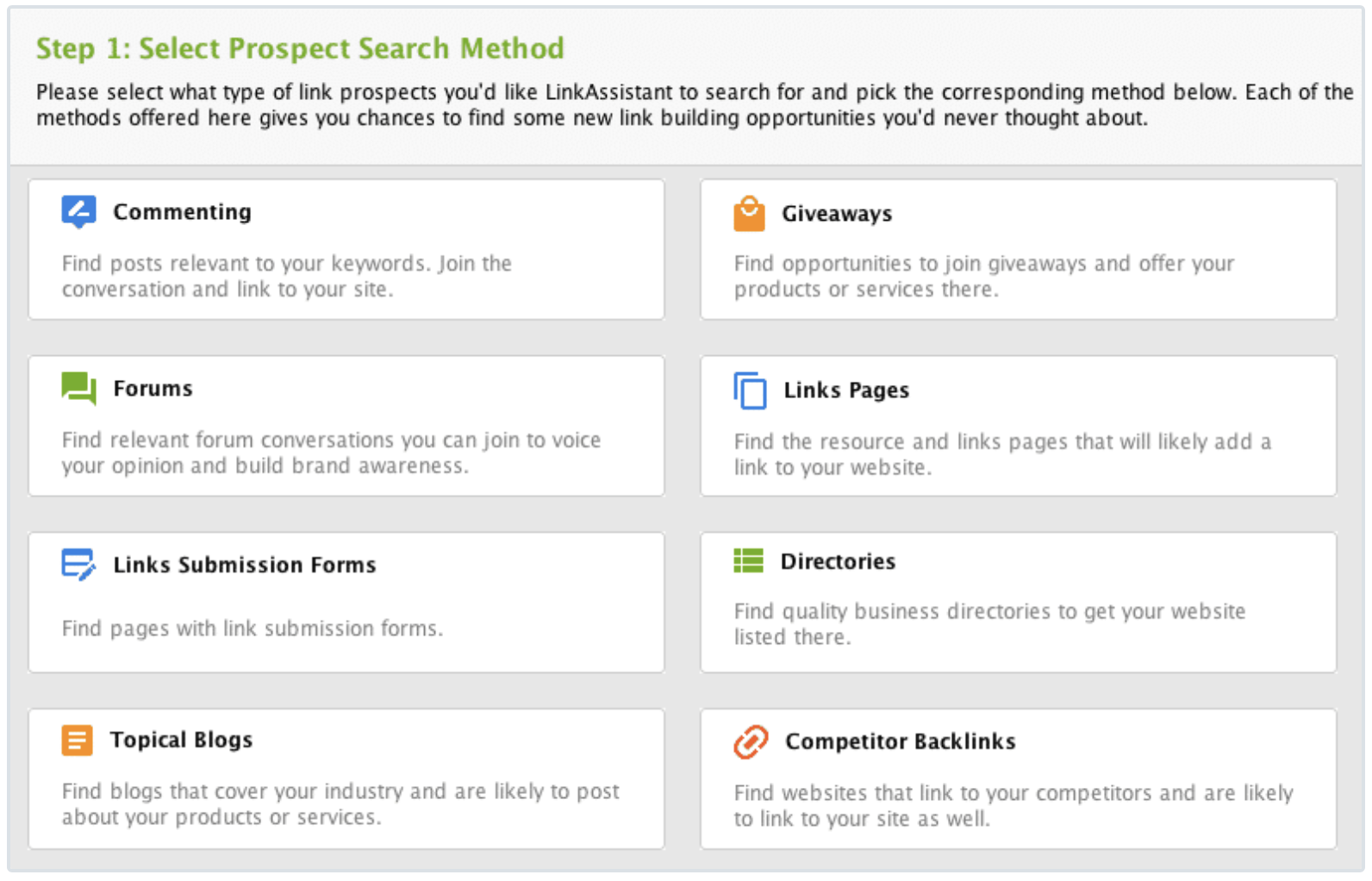
Task: Click the Directories card description text
Action: [x=989, y=624]
